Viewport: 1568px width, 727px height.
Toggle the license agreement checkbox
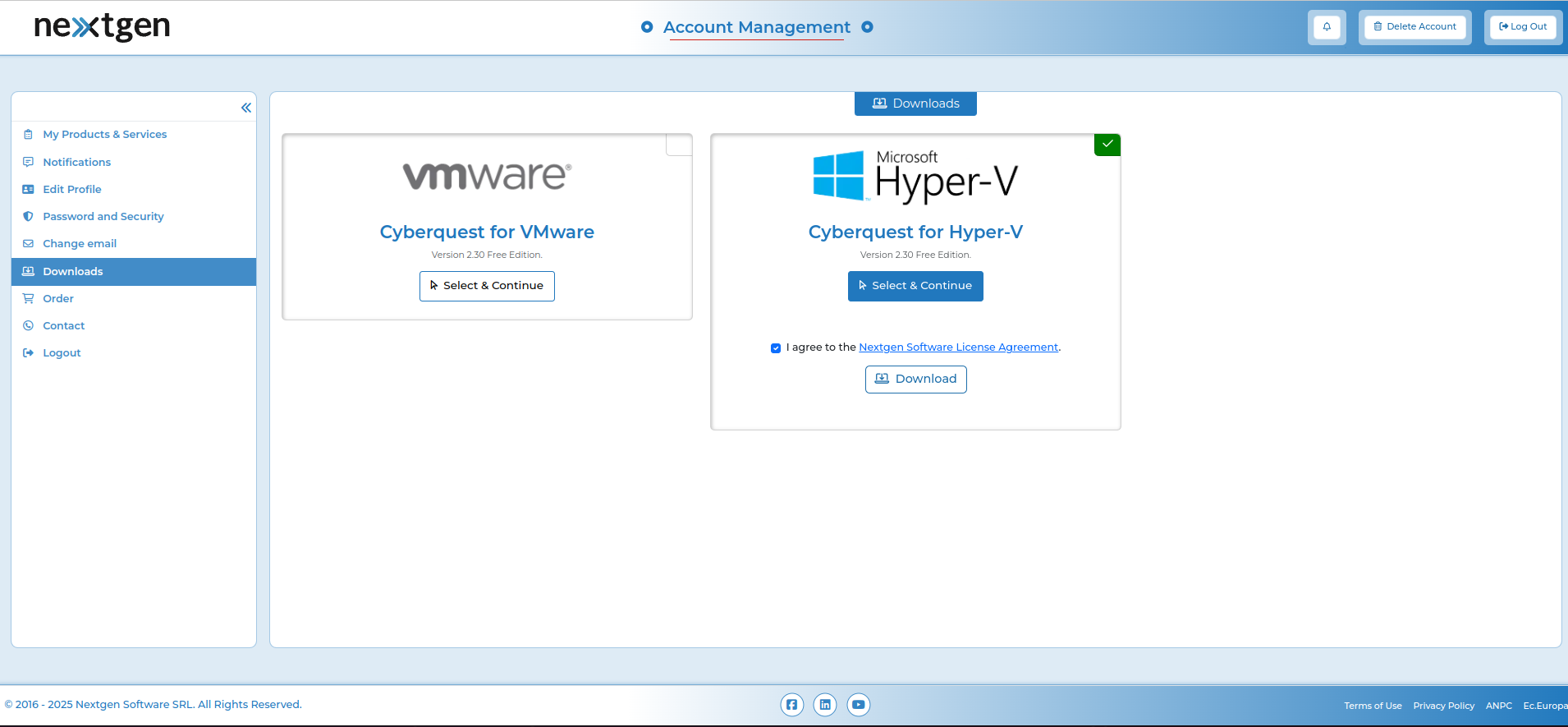point(776,348)
